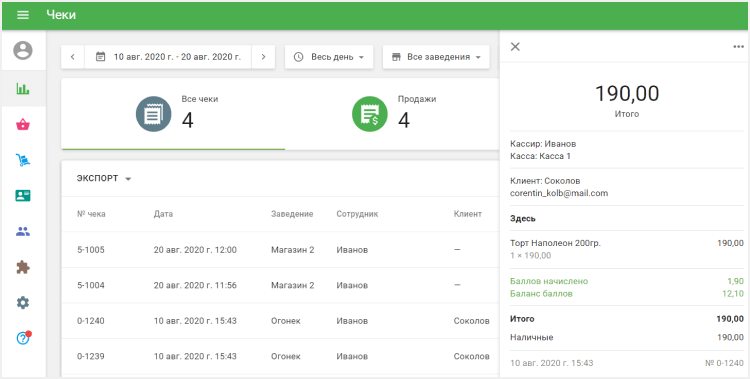Screen dimensions: 750x379
Task: Close the receipt detail panel
Action: coord(515,46)
